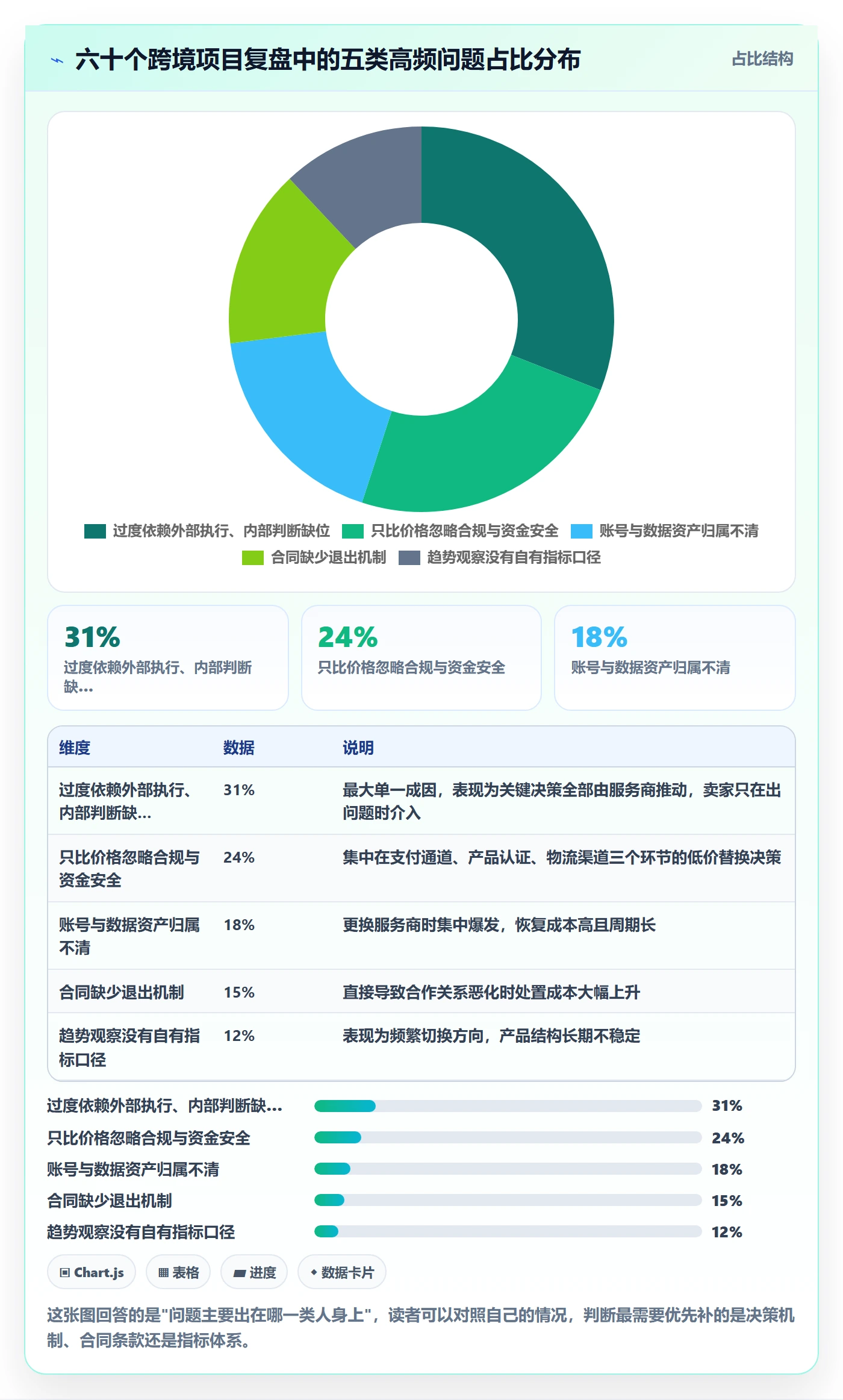Click the 维度 column header
843x1400 pixels.
pyautogui.click(x=75, y=748)
